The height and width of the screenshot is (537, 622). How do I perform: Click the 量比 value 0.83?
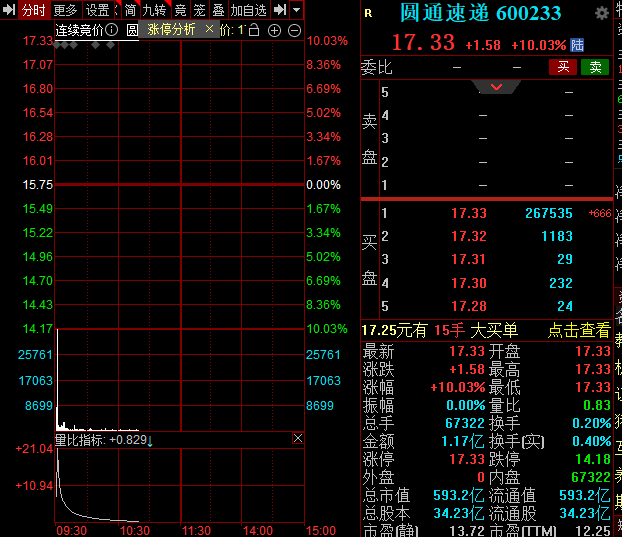coord(597,405)
